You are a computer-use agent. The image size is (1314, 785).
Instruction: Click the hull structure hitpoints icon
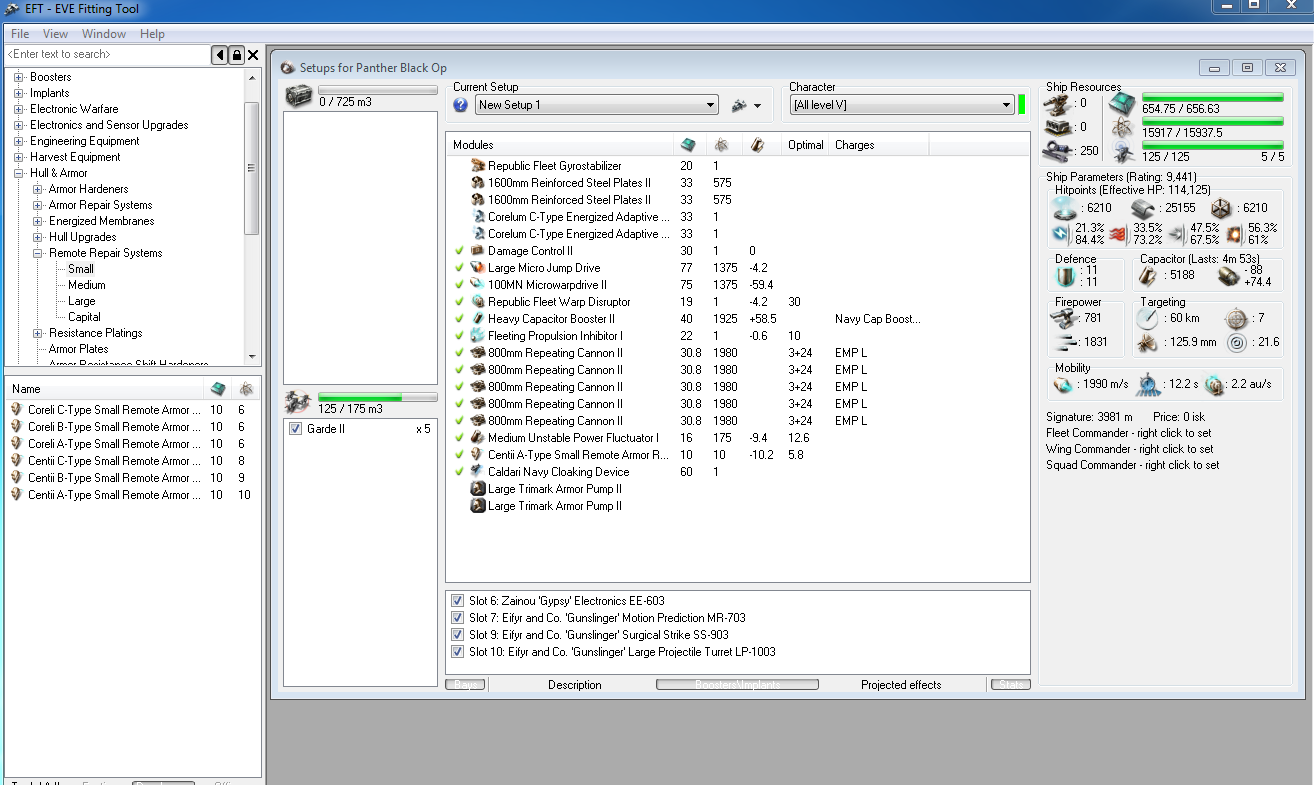(x=1223, y=208)
